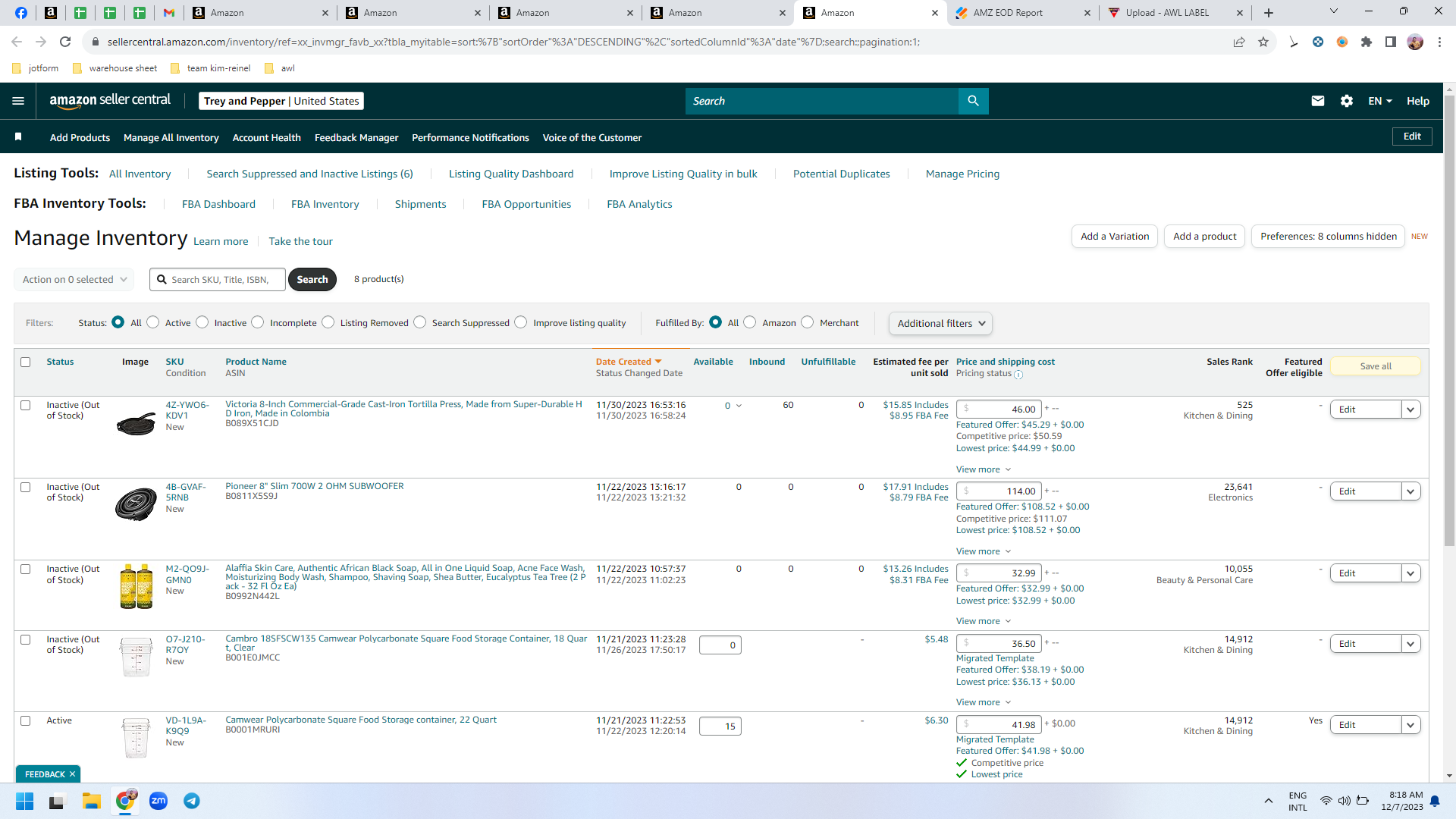Check the Pioneer Subwoofer row checkbox
The width and height of the screenshot is (1456, 819).
[x=26, y=487]
